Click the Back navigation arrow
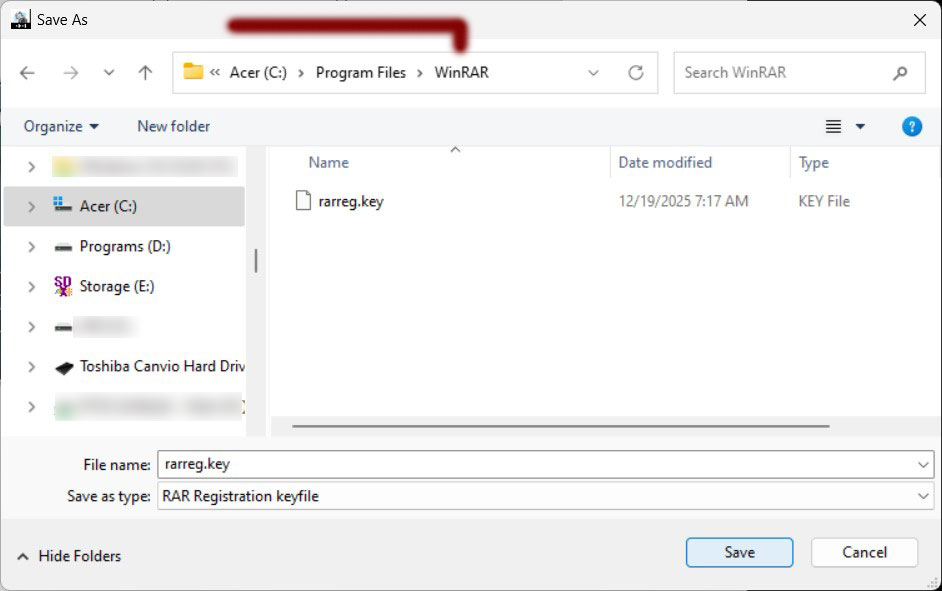Viewport: 942px width, 591px height. point(27,73)
